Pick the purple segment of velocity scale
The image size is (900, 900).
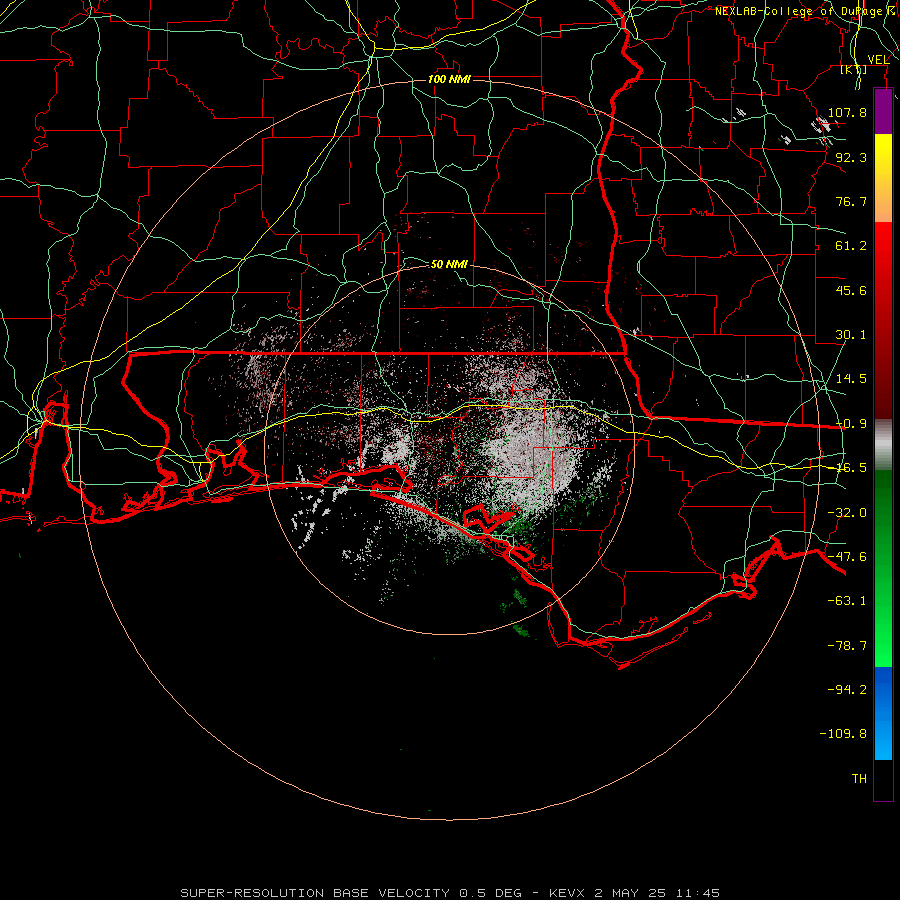tap(883, 112)
